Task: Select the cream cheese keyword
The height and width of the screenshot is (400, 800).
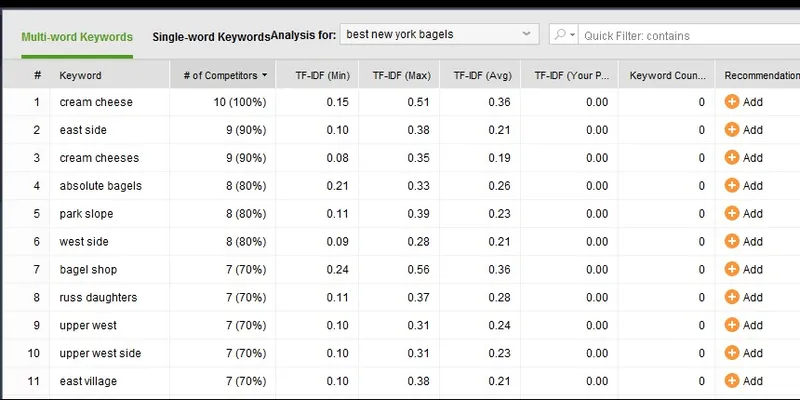Action: (x=96, y=102)
